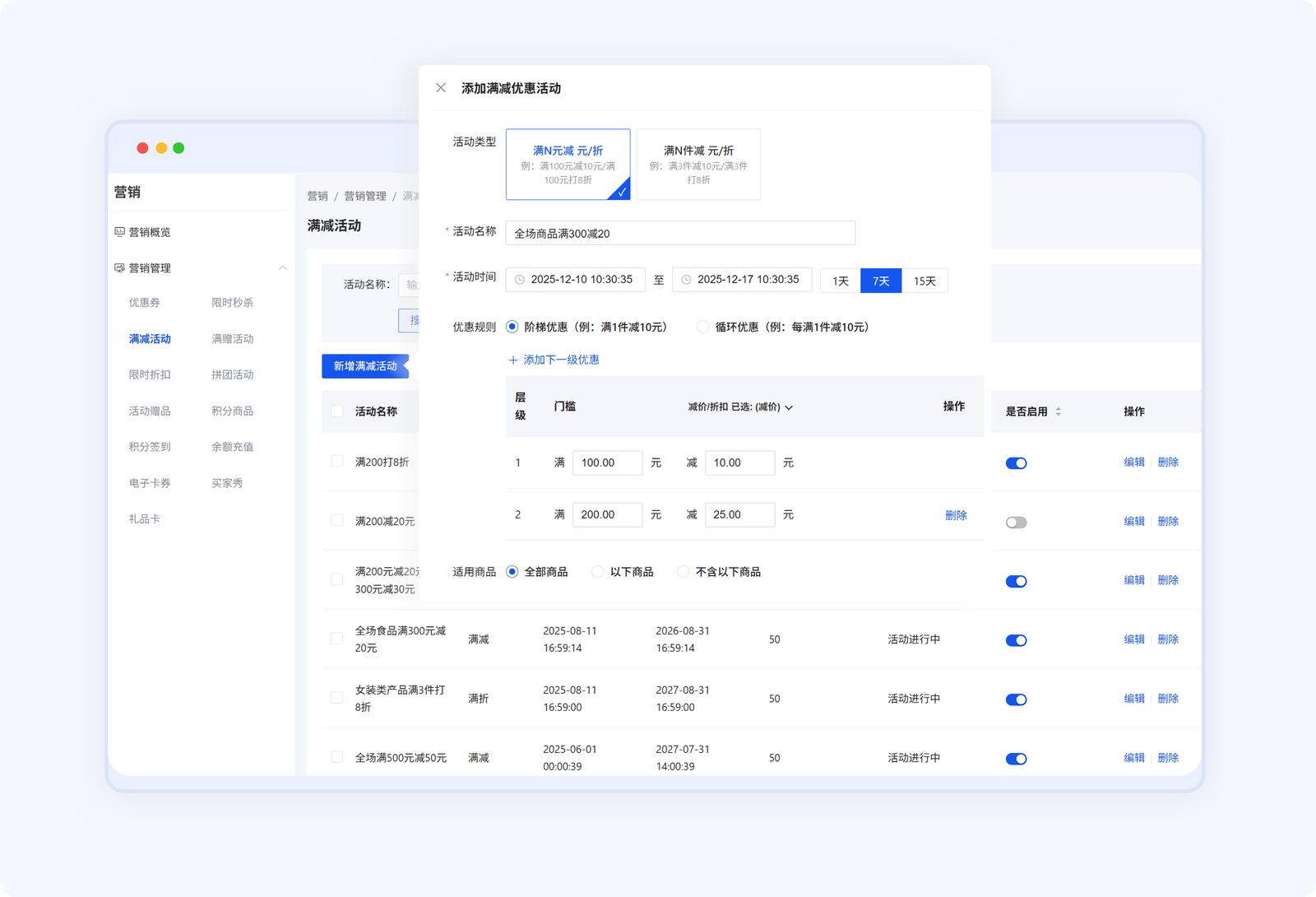Click clock icon in end time field
Image resolution: width=1316 pixels, height=897 pixels.
coord(686,280)
